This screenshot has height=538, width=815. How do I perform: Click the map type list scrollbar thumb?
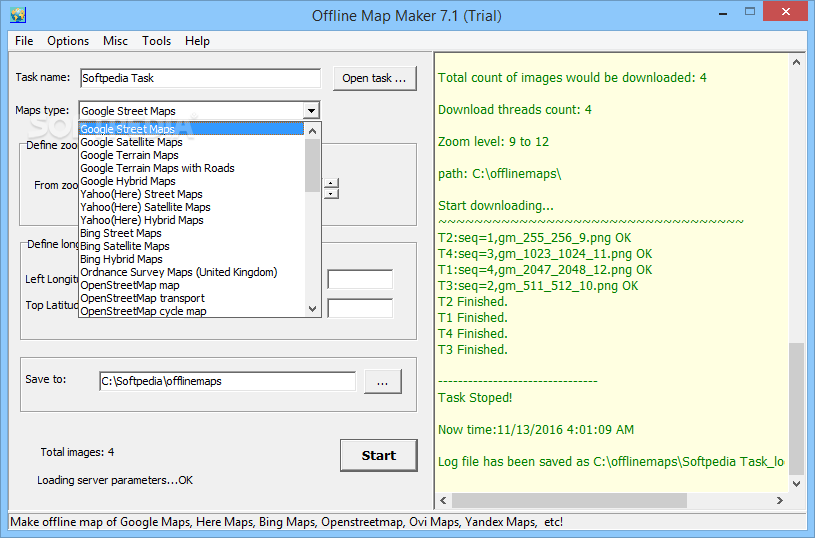tap(312, 165)
